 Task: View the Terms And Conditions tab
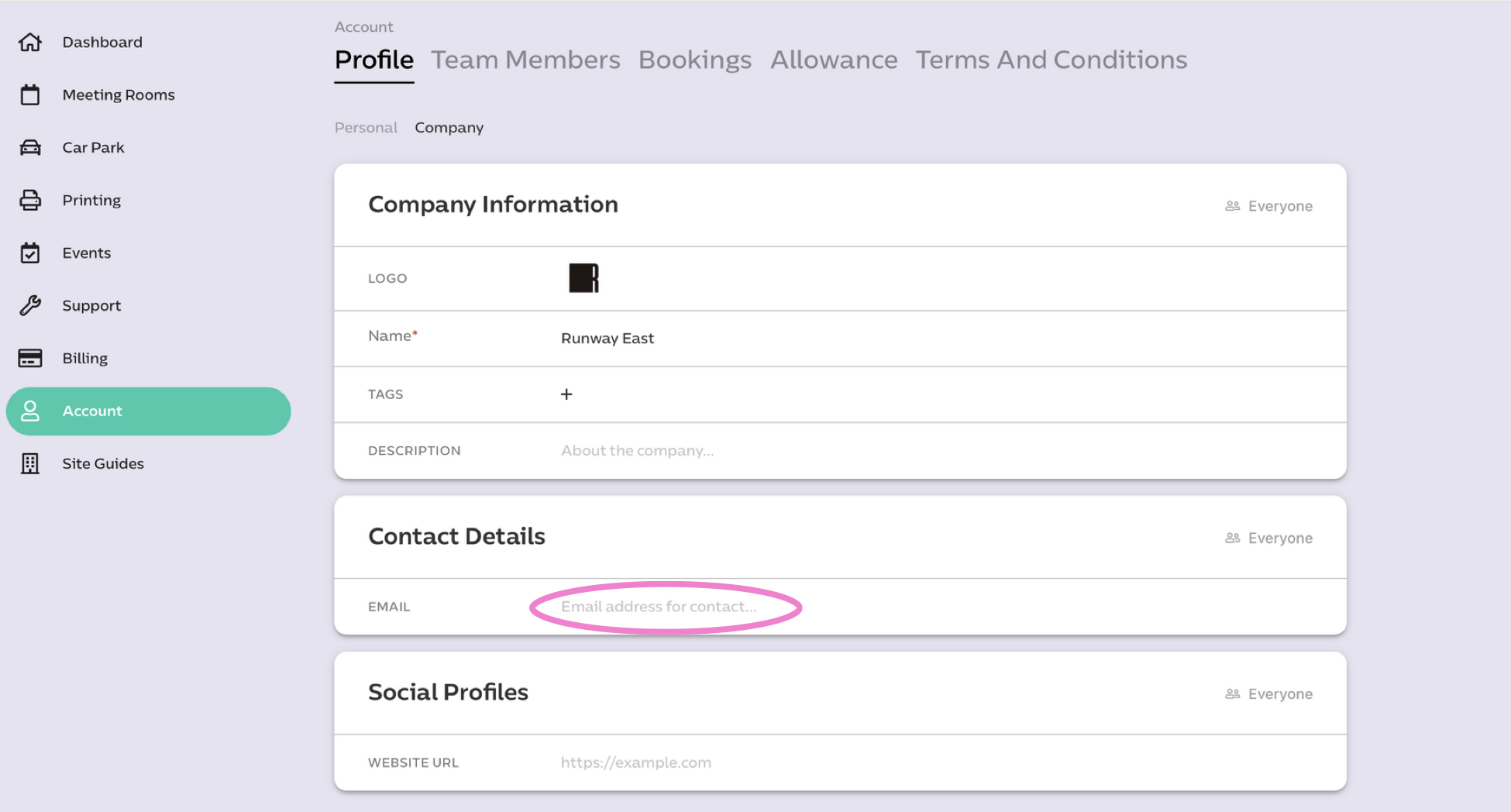1051,60
